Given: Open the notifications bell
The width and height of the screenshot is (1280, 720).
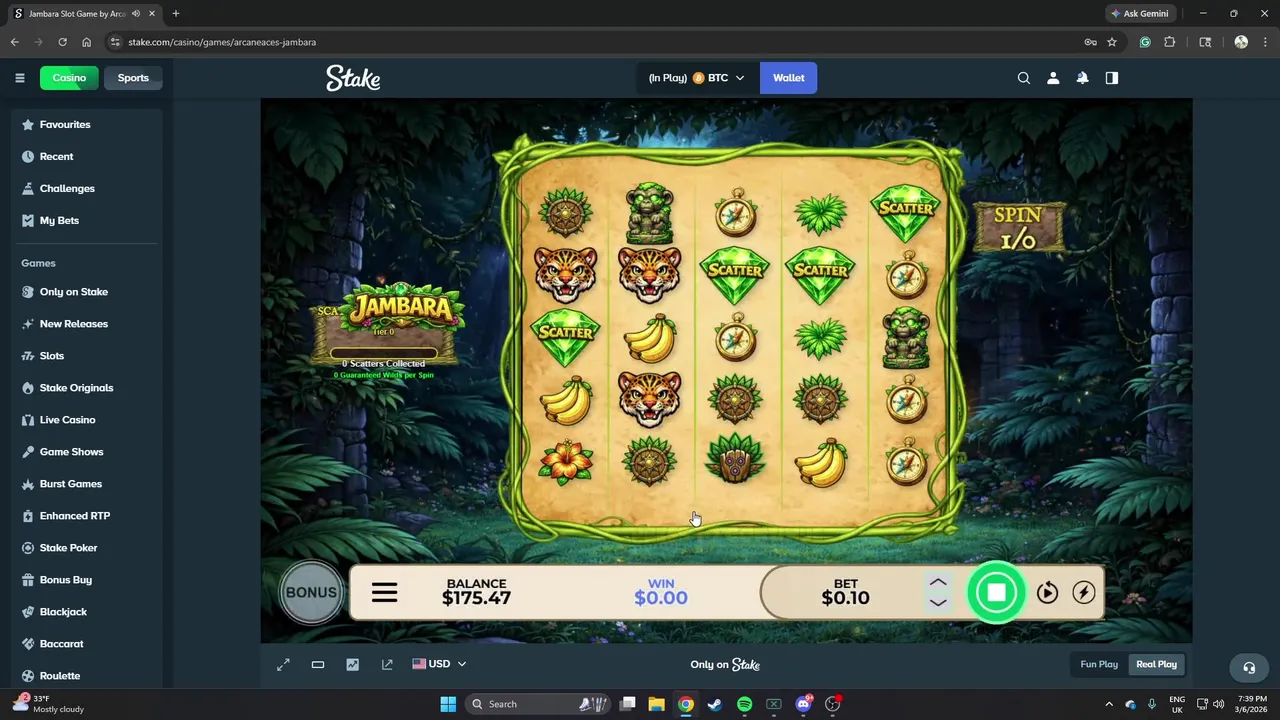Looking at the screenshot, I should [1082, 78].
